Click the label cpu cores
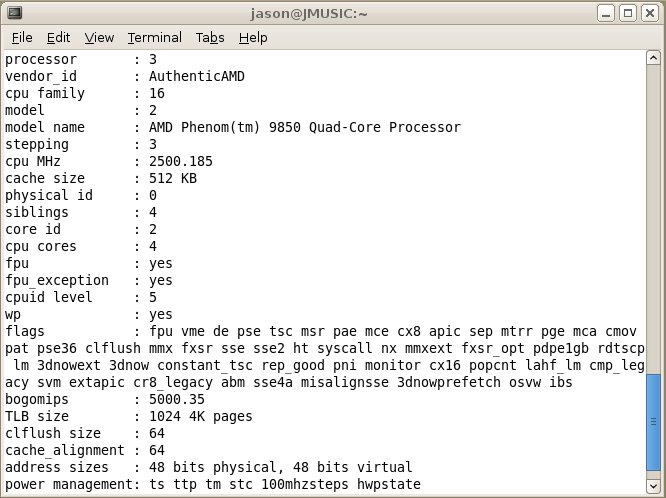Viewport: 666px width, 498px height. pyautogui.click(x=41, y=246)
